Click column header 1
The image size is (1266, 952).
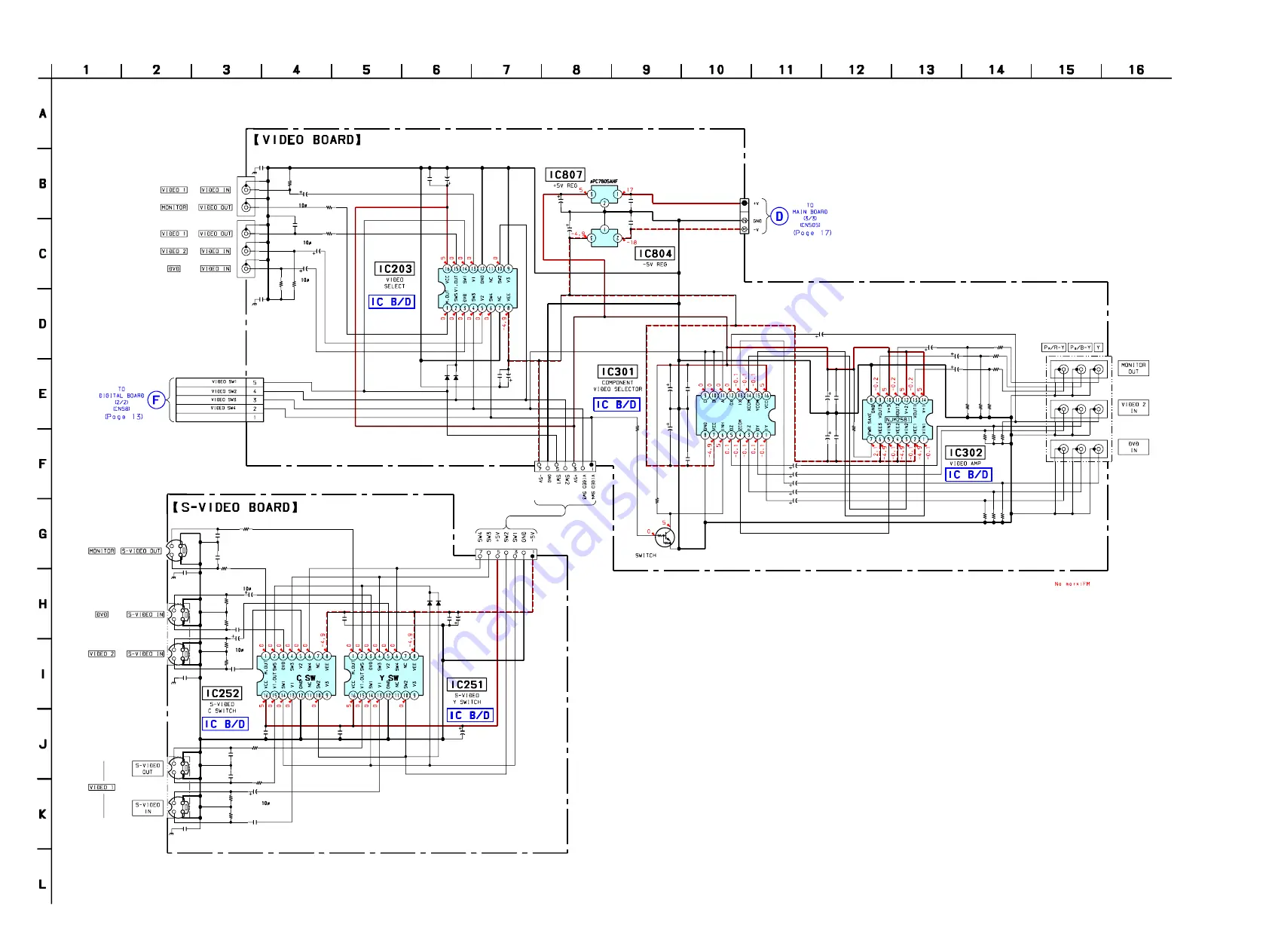(x=86, y=70)
